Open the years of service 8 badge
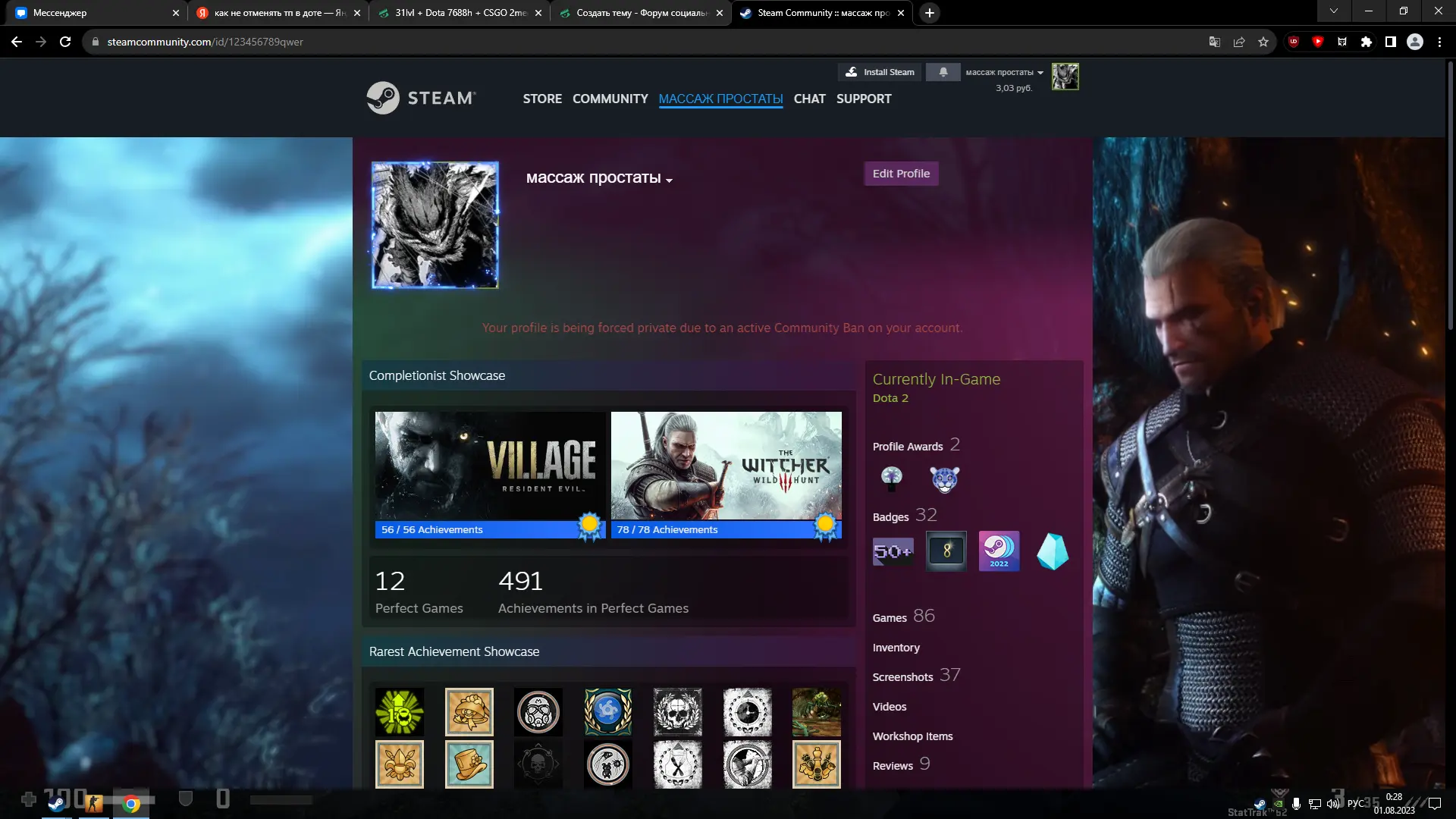The width and height of the screenshot is (1456, 819). click(946, 551)
